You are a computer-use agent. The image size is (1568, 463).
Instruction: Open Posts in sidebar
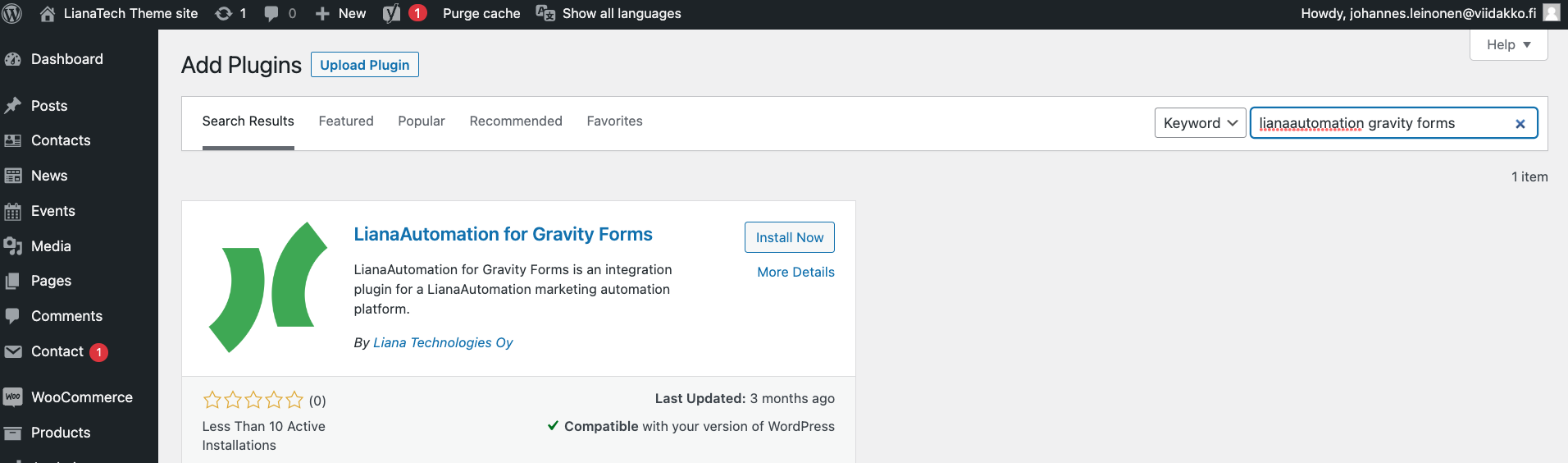[49, 106]
